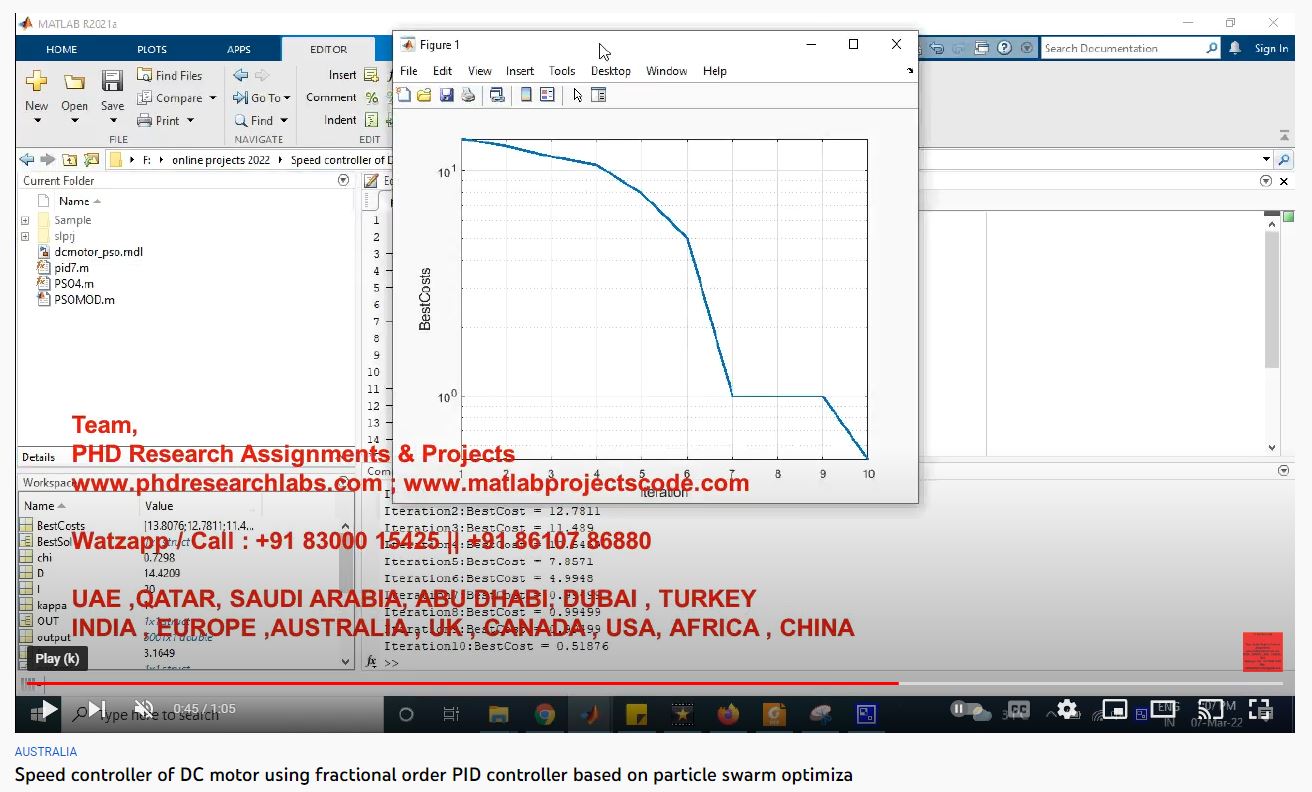Select BestCosts variable in Workspace
The width and height of the screenshot is (1312, 792).
coord(60,526)
